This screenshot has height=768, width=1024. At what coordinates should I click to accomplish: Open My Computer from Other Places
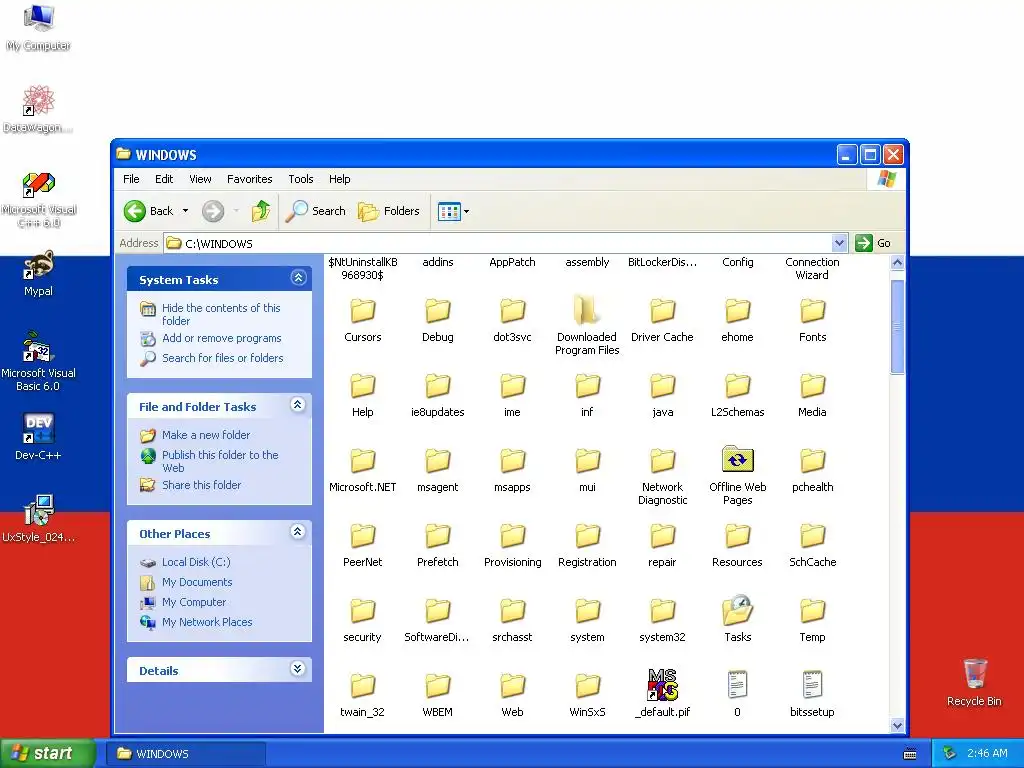194,602
